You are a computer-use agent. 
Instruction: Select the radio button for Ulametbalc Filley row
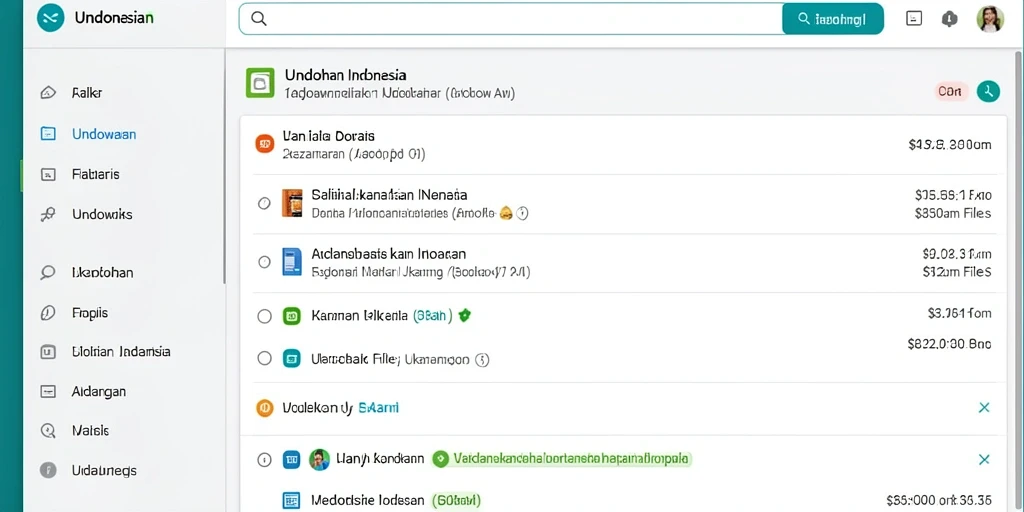point(264,358)
